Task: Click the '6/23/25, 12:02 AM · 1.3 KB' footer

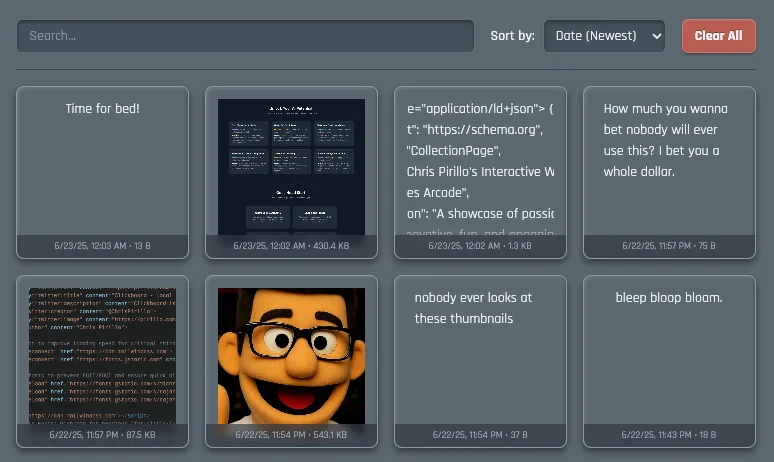Action: 480,246
